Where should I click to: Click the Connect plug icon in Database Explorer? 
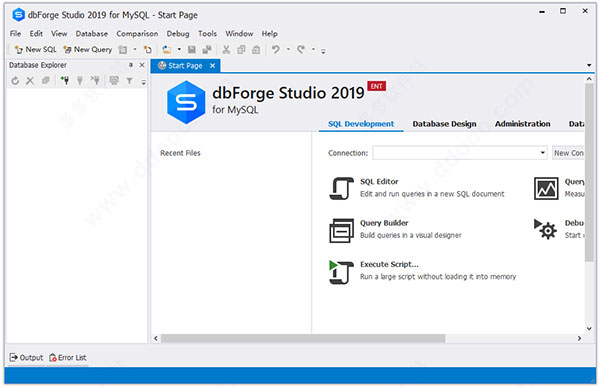(x=80, y=80)
